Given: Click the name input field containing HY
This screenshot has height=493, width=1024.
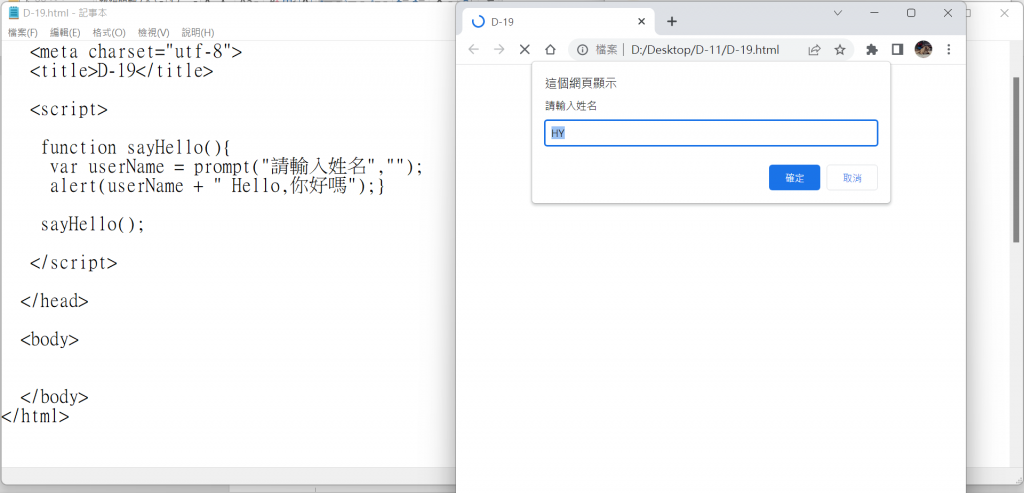Looking at the screenshot, I should pyautogui.click(x=711, y=133).
